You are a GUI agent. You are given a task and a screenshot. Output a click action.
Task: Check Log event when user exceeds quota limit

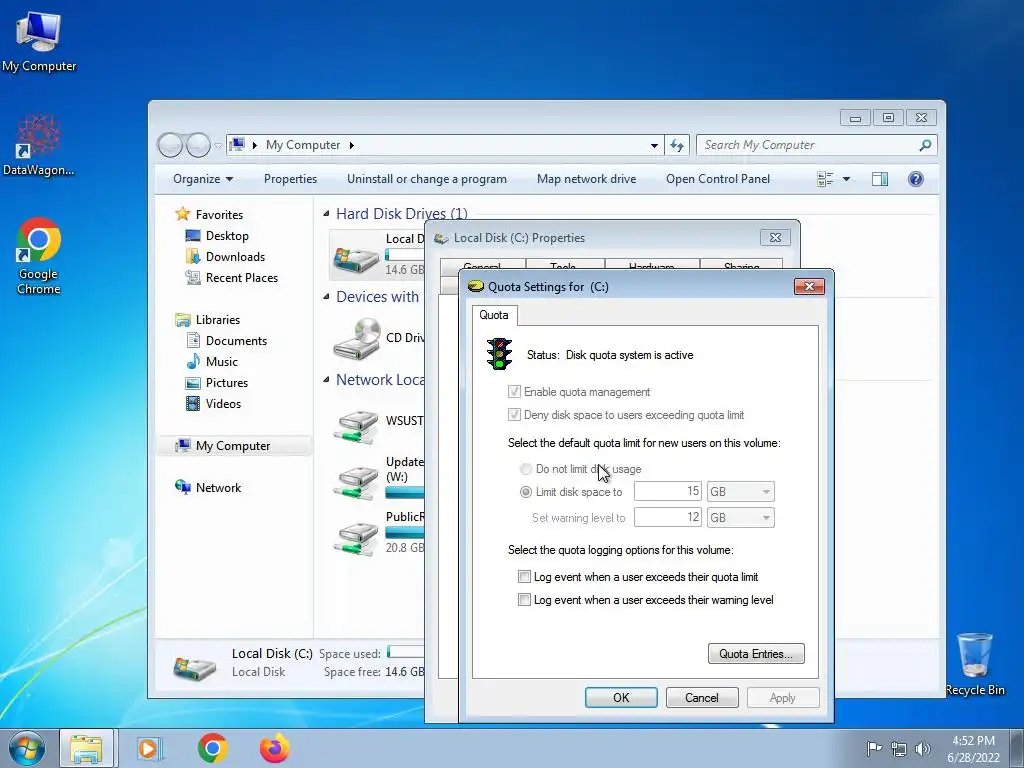(524, 577)
